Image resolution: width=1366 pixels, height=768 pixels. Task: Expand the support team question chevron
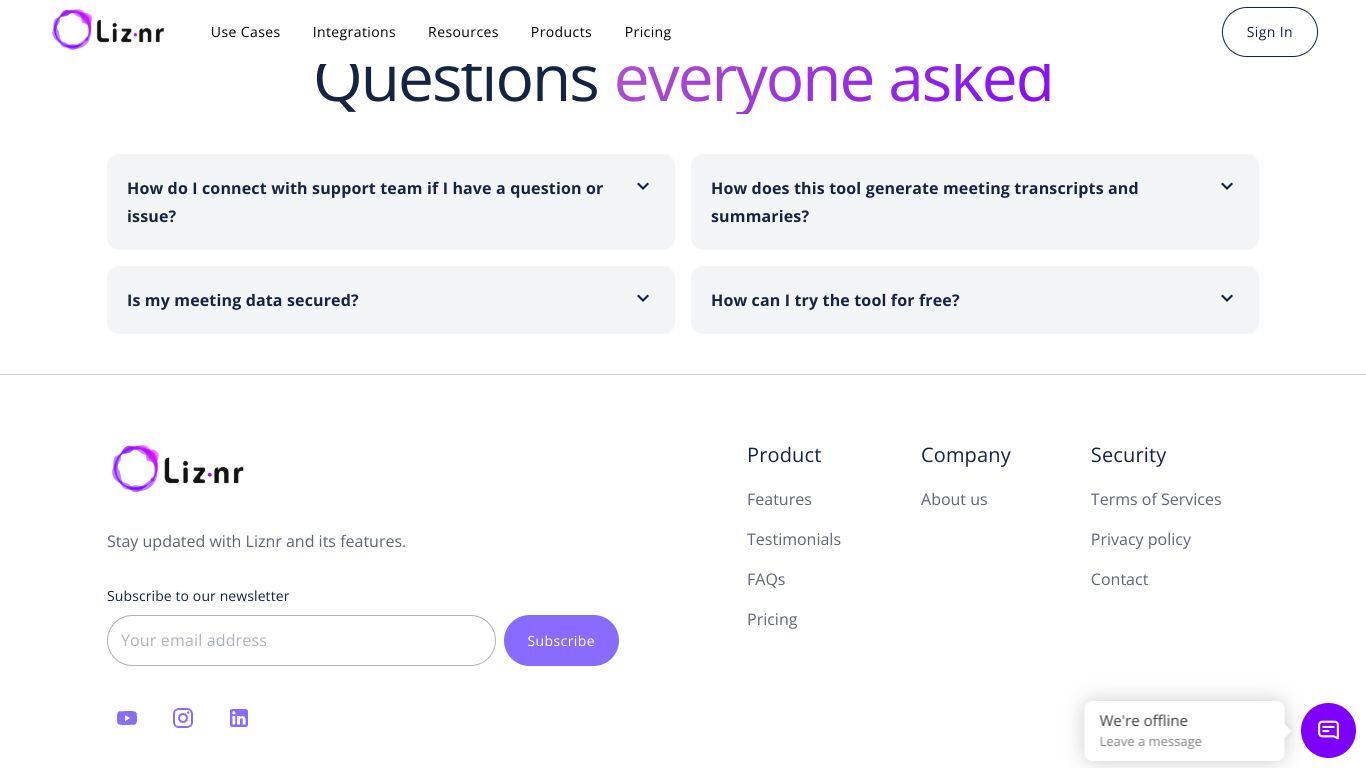tap(643, 187)
